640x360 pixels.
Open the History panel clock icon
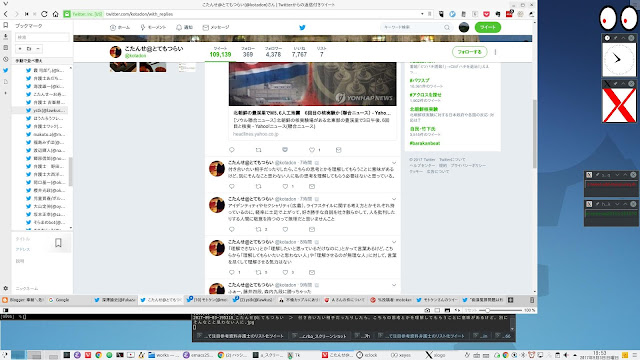(x=5, y=59)
